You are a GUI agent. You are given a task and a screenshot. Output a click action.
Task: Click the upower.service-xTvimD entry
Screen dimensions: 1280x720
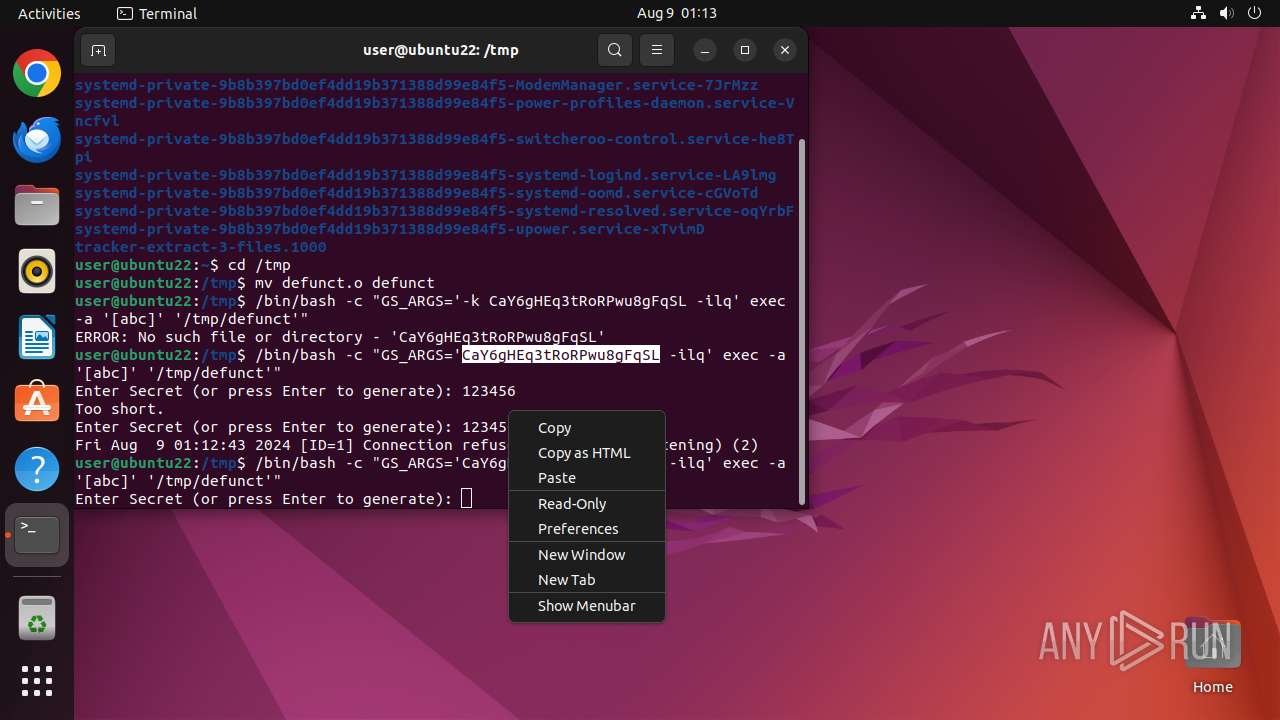click(390, 229)
